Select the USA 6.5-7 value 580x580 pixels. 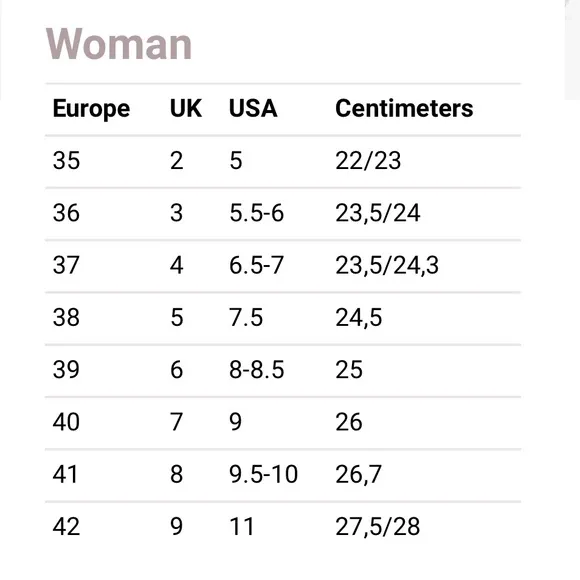point(256,265)
